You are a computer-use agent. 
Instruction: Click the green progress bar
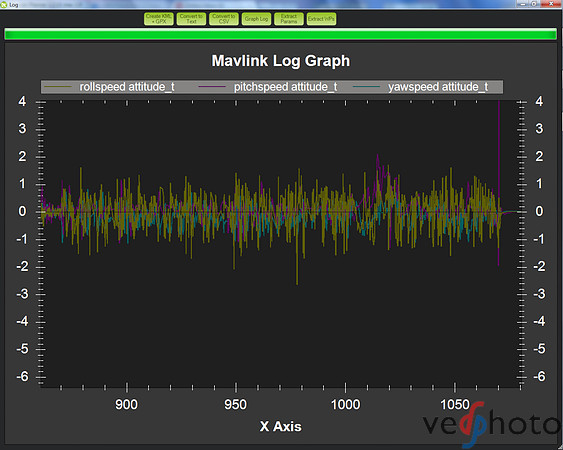click(x=280, y=34)
